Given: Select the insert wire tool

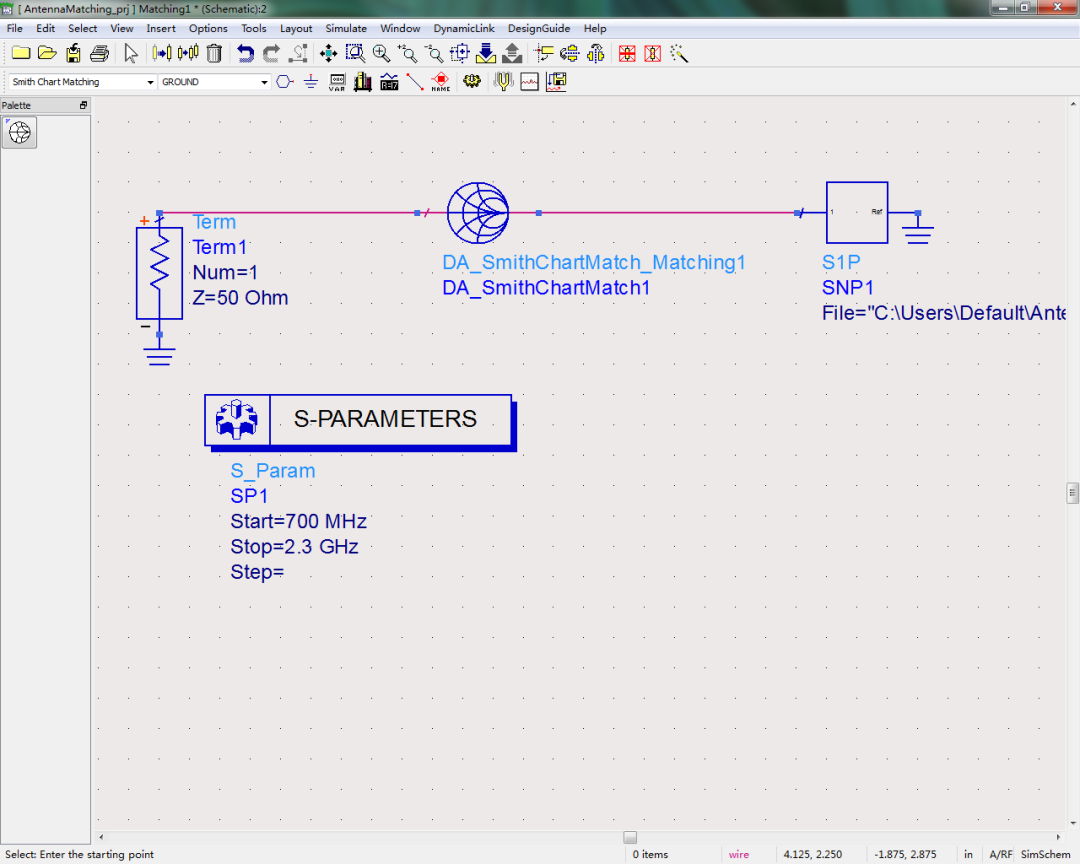Looking at the screenshot, I should (415, 82).
